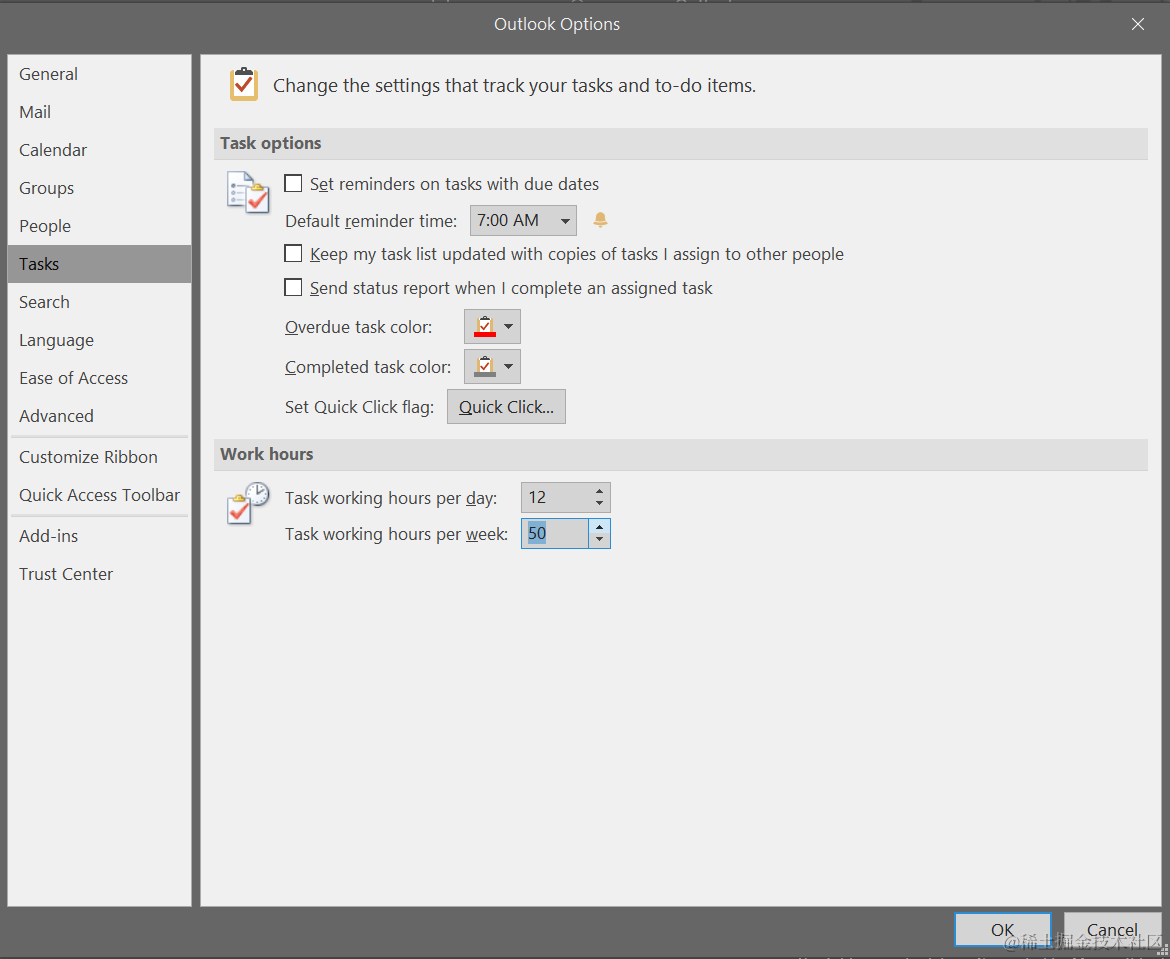Open the Trust Center settings

(66, 573)
